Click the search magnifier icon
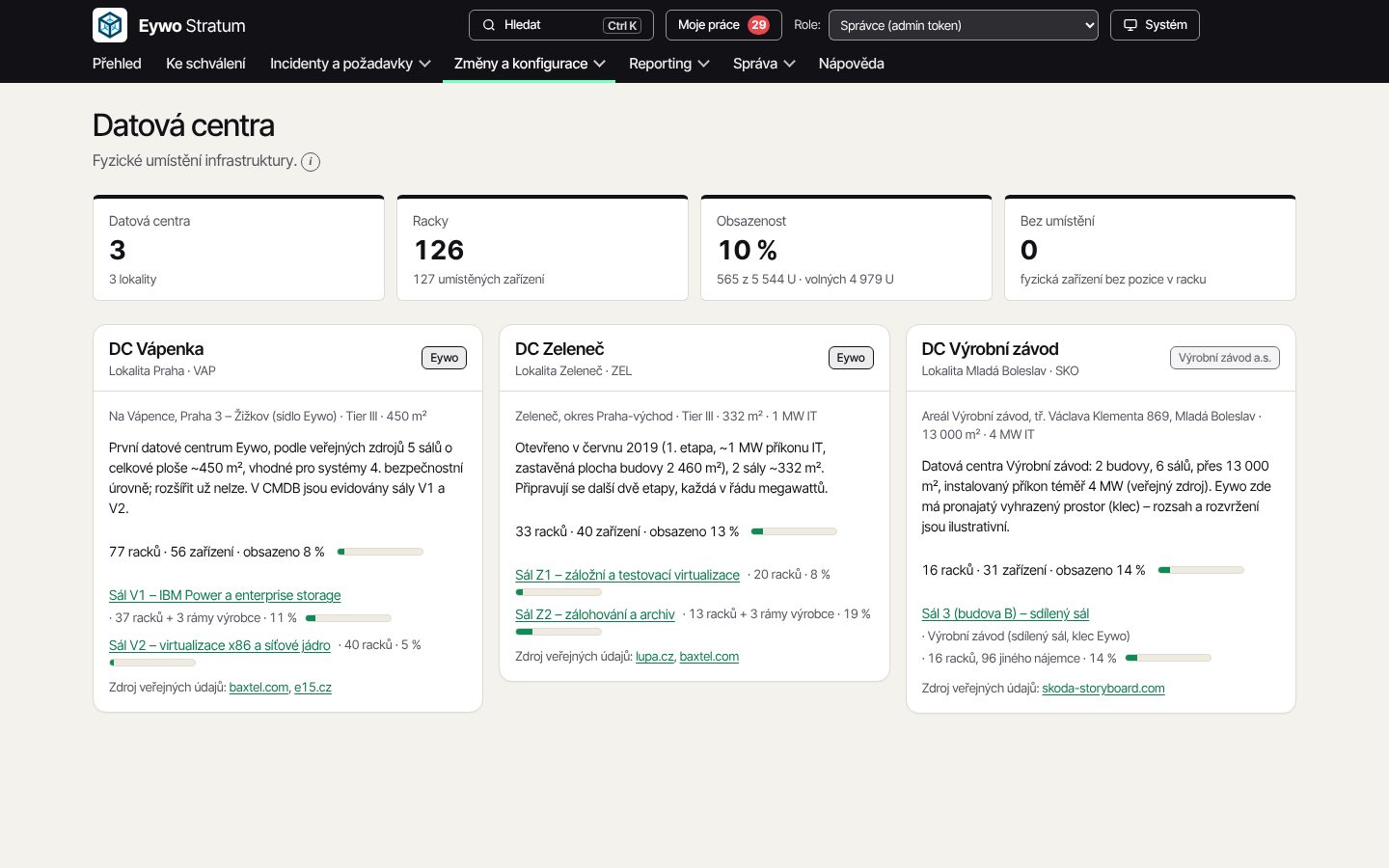 pos(489,25)
